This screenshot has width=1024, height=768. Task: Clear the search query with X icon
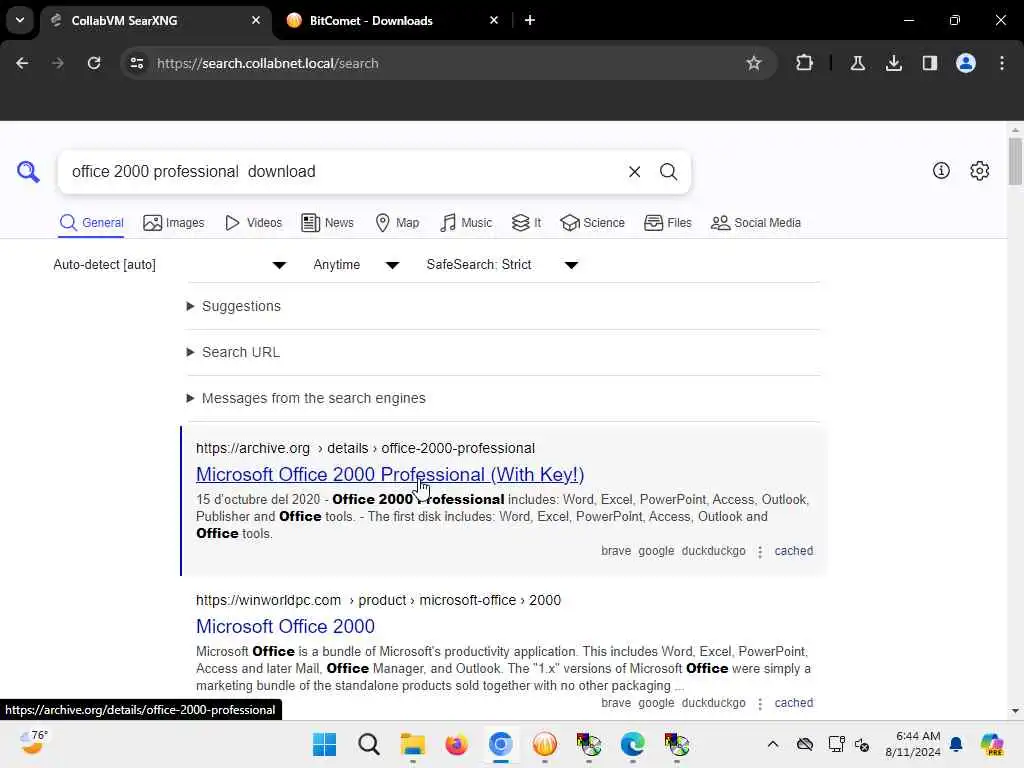634,172
